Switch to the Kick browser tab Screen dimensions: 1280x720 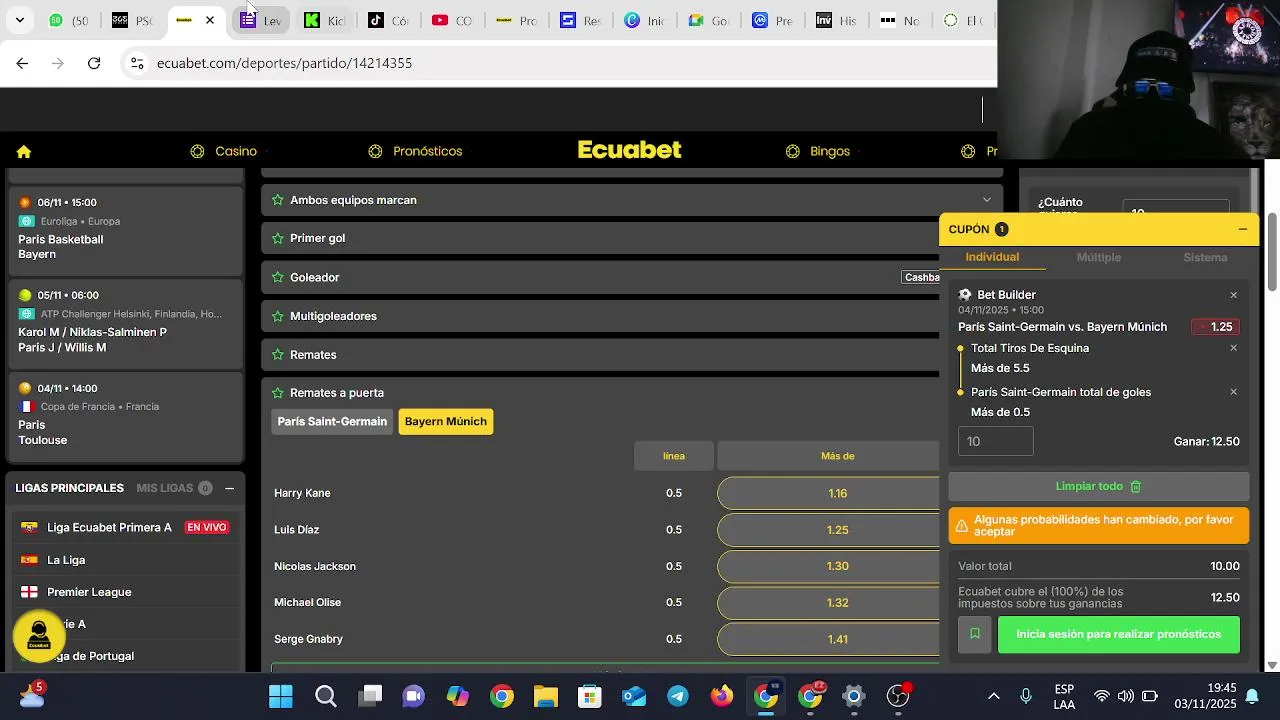point(323,20)
